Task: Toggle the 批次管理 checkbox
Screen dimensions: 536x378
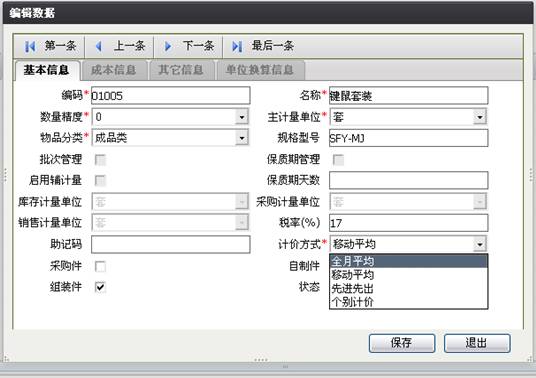Action: pyautogui.click(x=100, y=160)
